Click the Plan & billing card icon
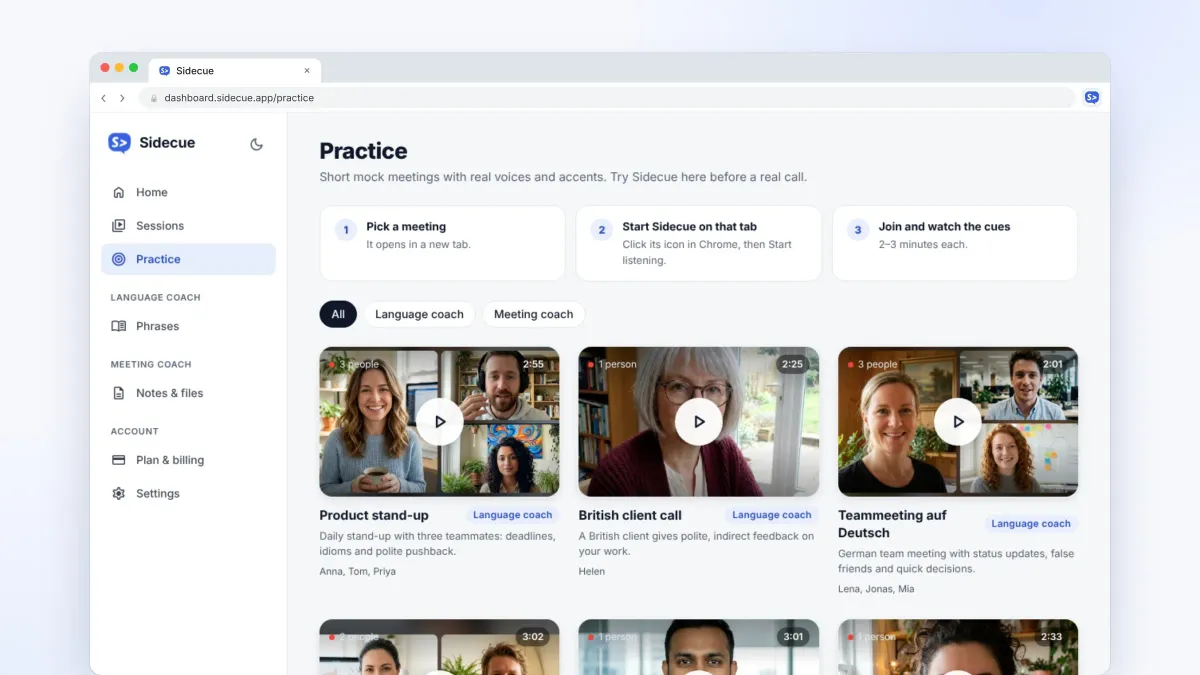1200x675 pixels. coord(119,460)
